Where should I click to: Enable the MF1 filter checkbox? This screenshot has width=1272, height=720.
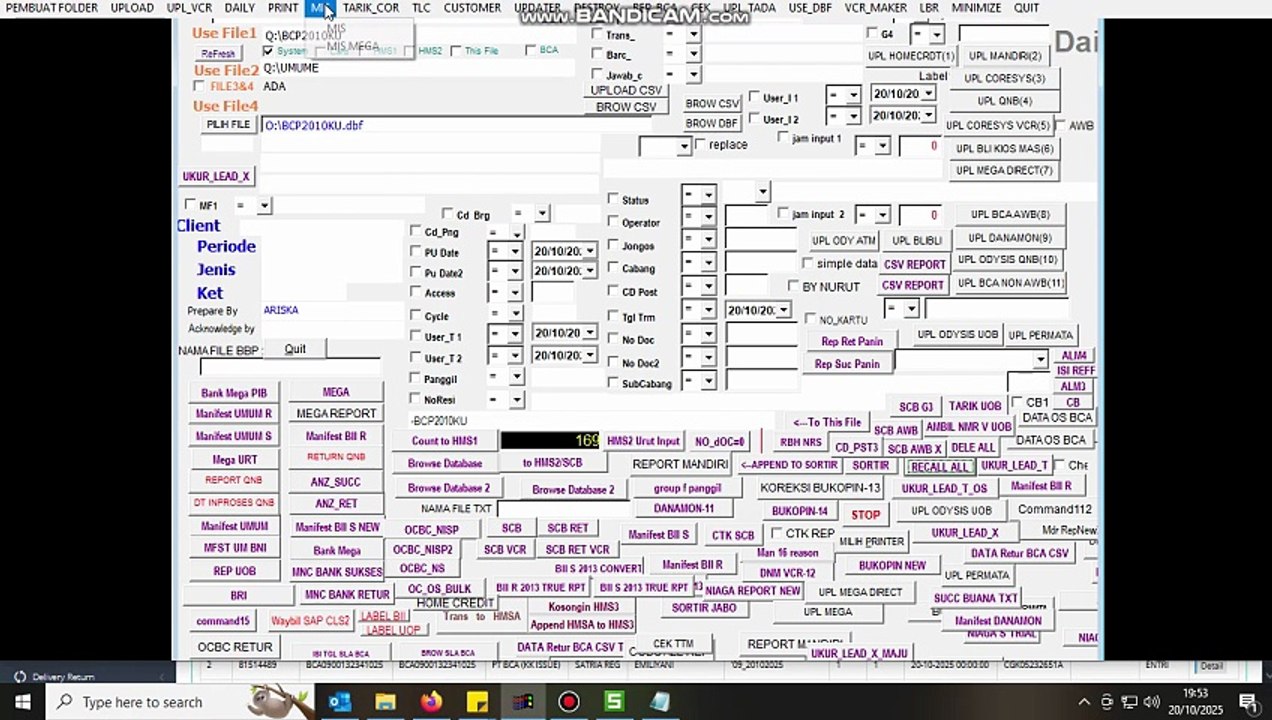pos(190,205)
